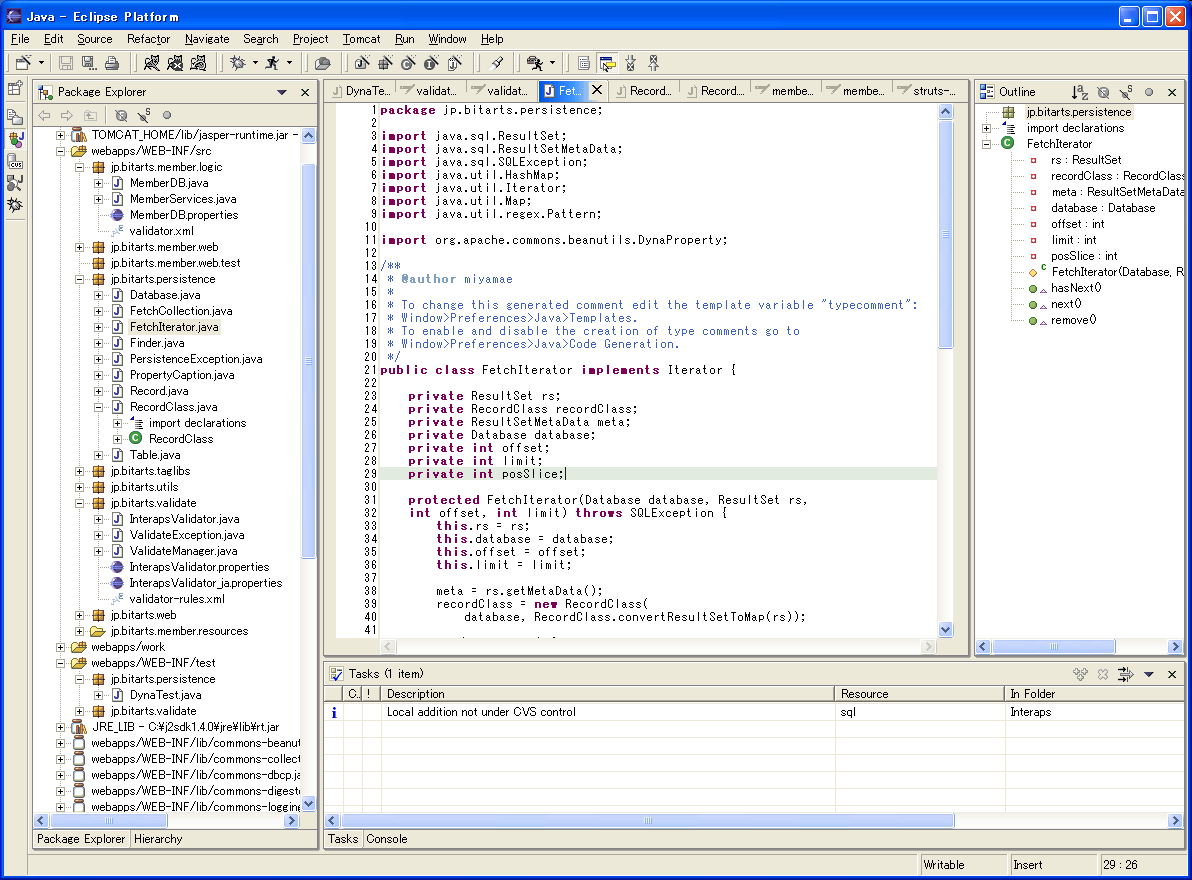Open the Filter Tasks icon in Tasks view
This screenshot has width=1192, height=880.
[1125, 674]
